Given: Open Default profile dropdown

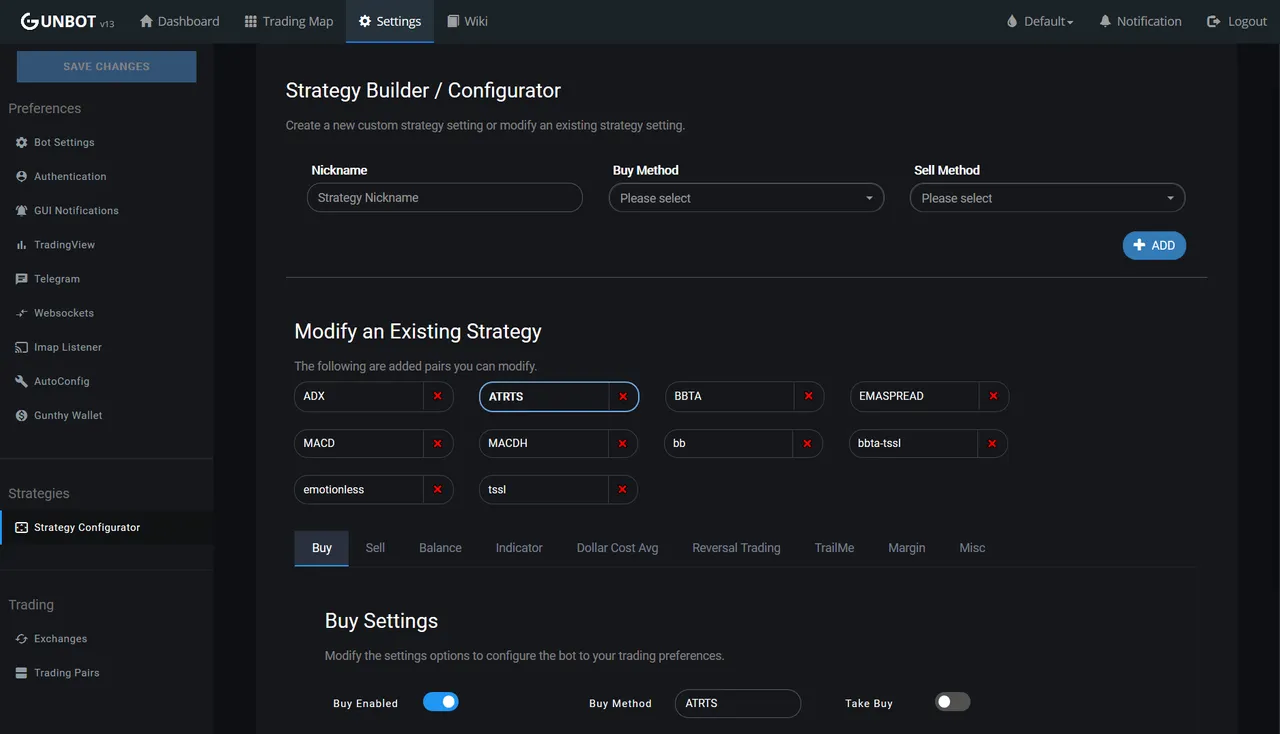Looking at the screenshot, I should 1040,21.
